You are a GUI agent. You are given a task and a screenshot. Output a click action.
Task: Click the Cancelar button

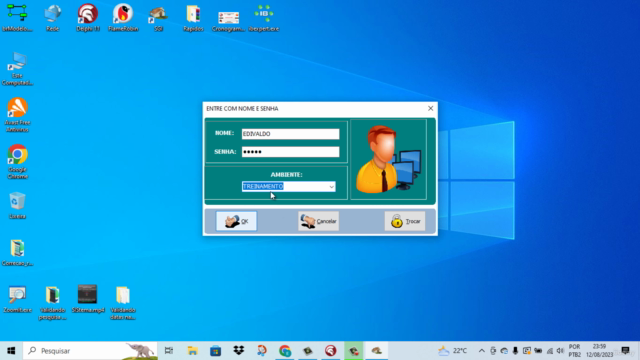(318, 221)
